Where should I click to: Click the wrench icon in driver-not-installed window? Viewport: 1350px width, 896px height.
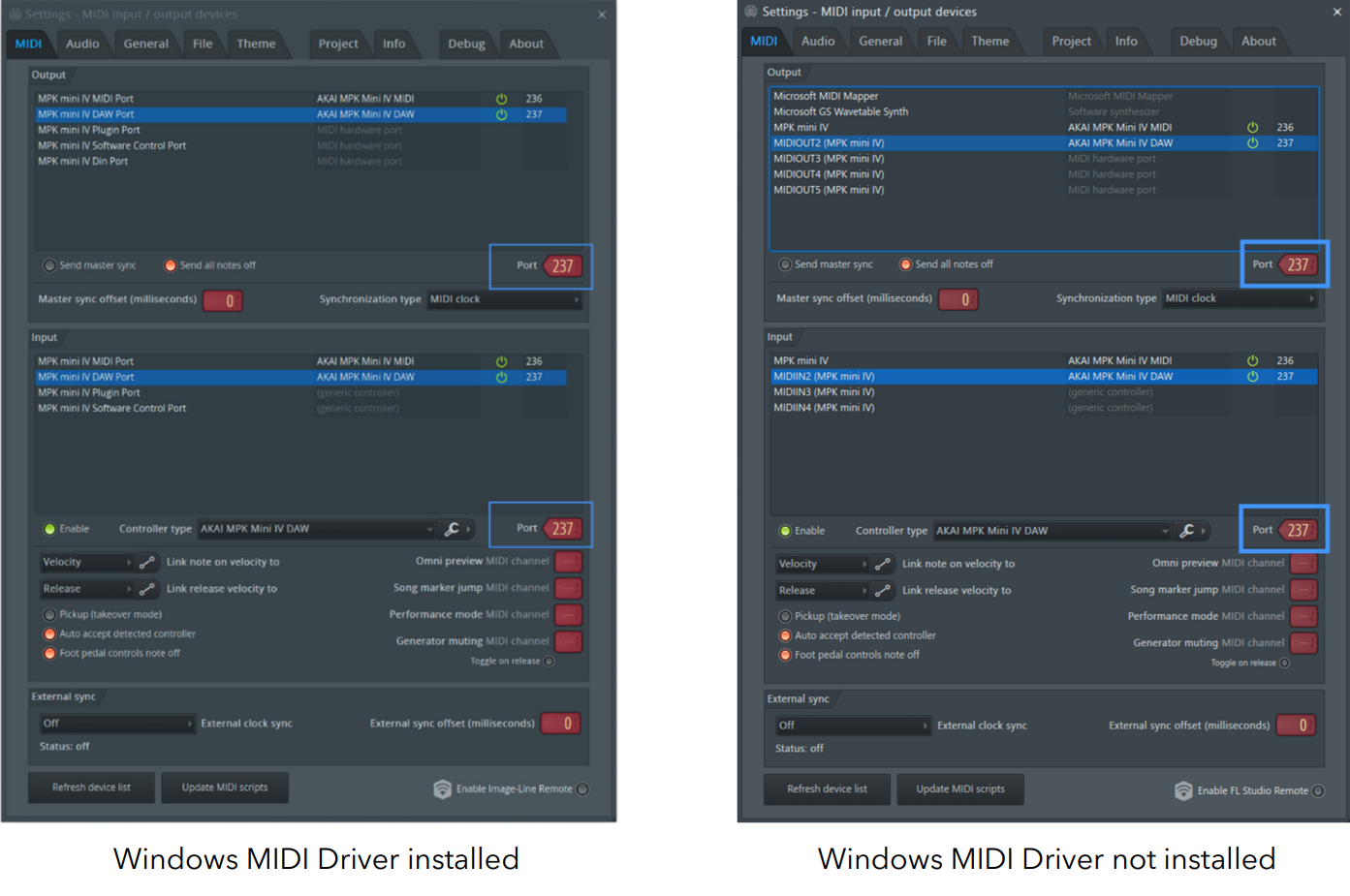pyautogui.click(x=1187, y=531)
